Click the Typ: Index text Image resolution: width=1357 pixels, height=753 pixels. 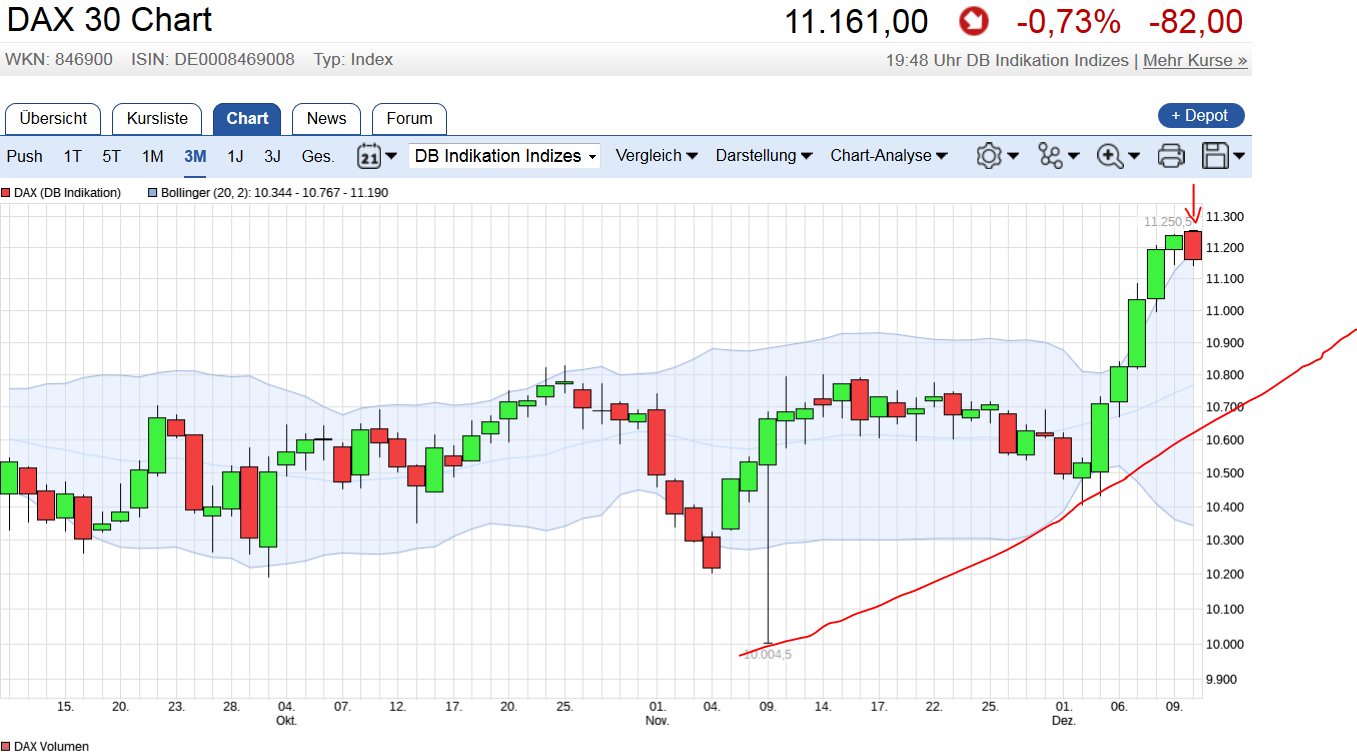tap(353, 60)
